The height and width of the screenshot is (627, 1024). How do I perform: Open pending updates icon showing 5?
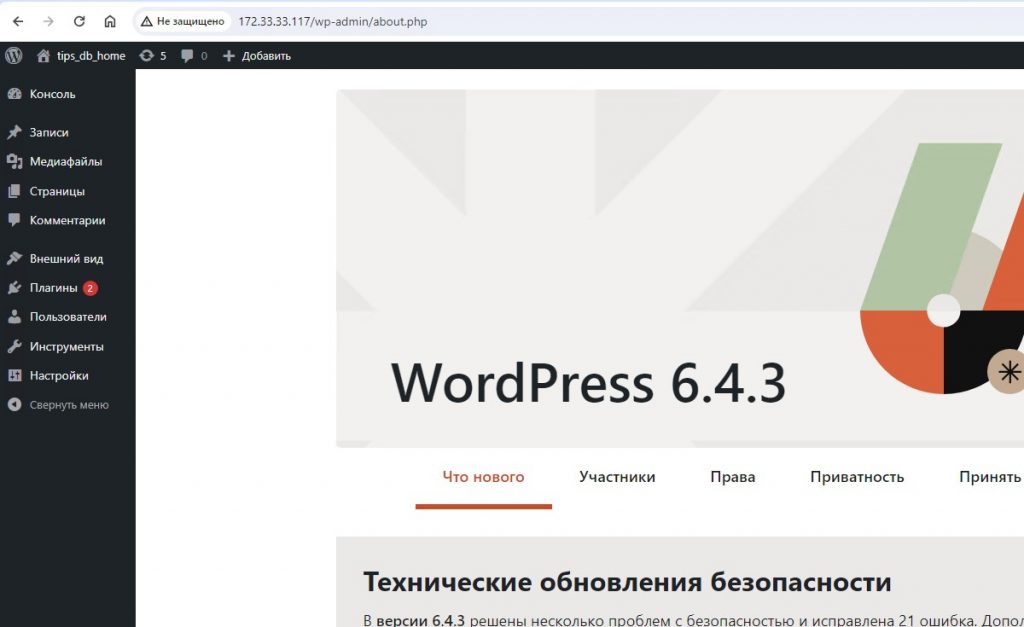coord(147,56)
